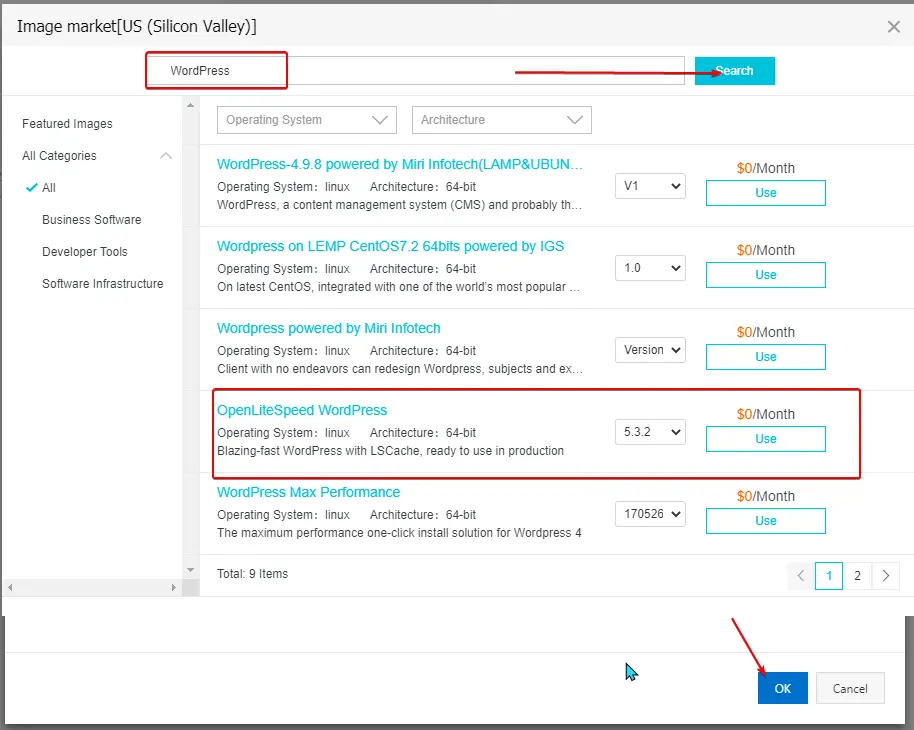Click the Image market dialog title
This screenshot has height=730, width=914.
pos(136,26)
